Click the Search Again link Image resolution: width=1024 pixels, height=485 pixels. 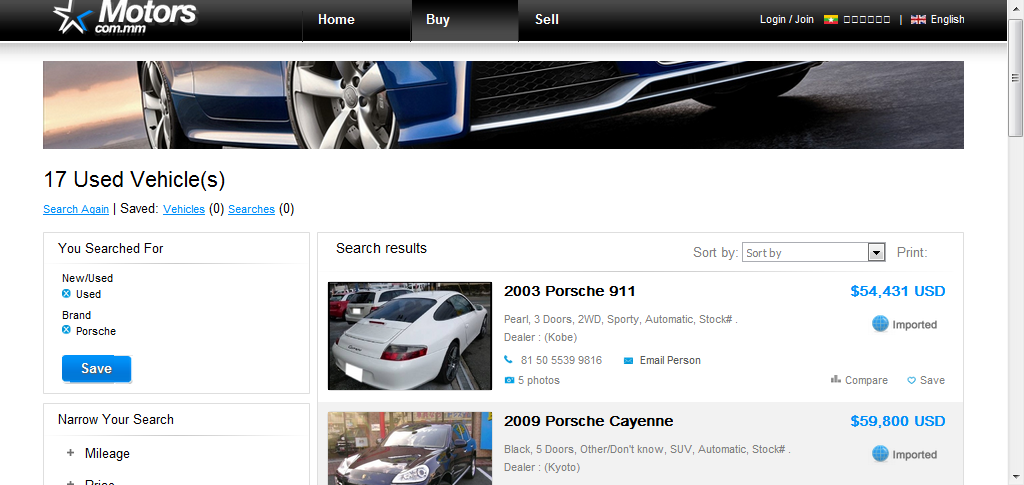(x=76, y=210)
